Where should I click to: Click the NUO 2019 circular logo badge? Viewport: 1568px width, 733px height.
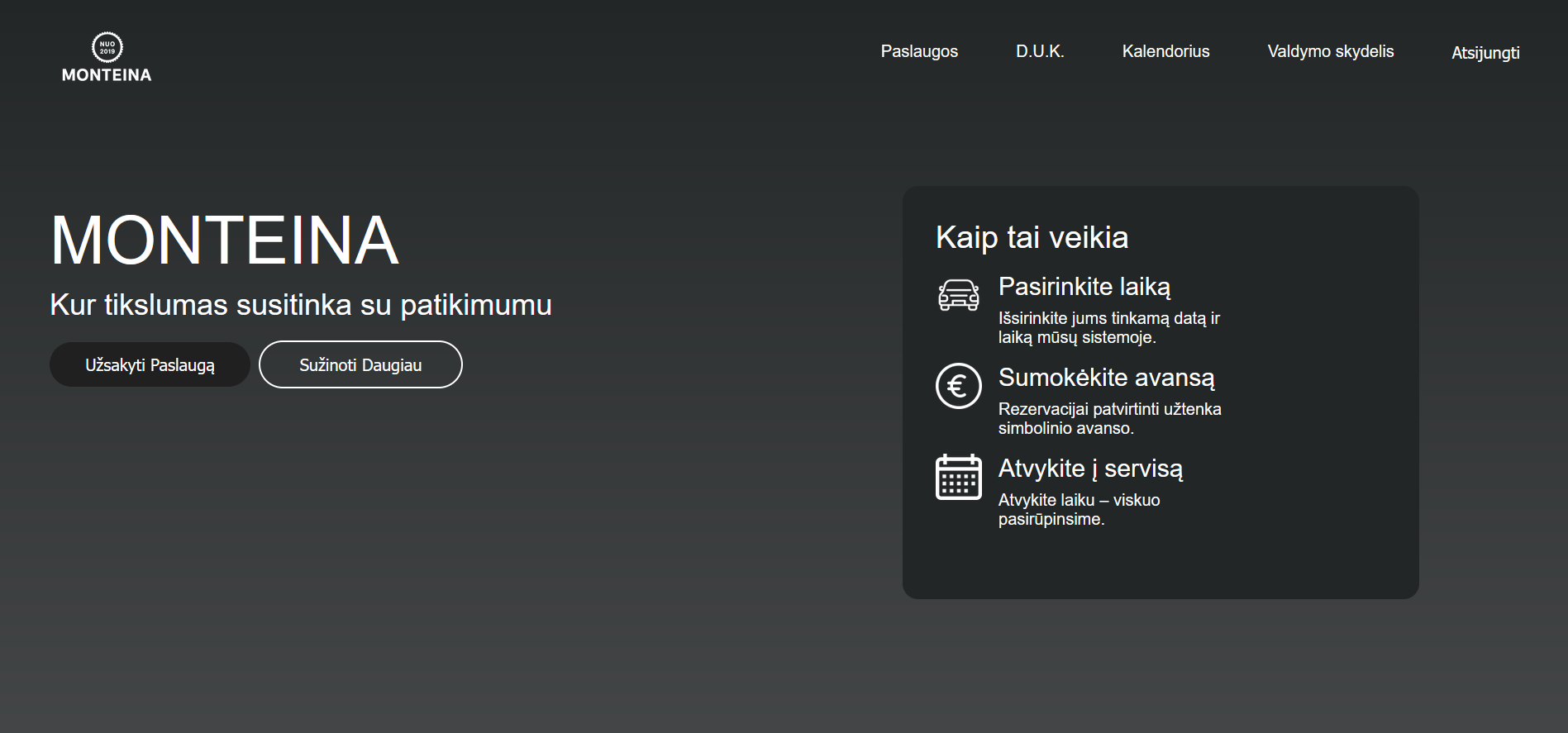(107, 47)
